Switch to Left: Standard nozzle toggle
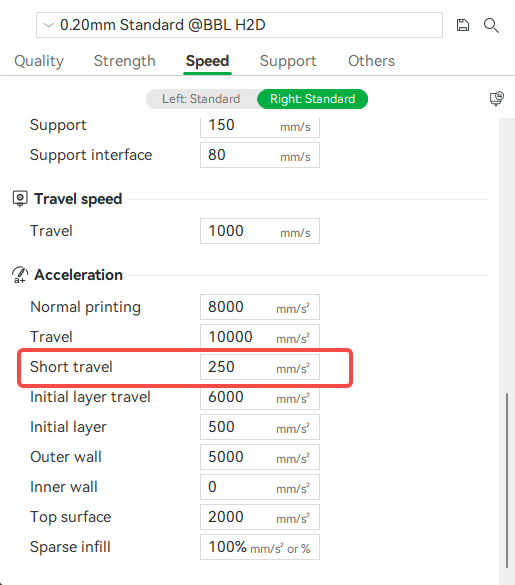The width and height of the screenshot is (515, 585). 201,99
